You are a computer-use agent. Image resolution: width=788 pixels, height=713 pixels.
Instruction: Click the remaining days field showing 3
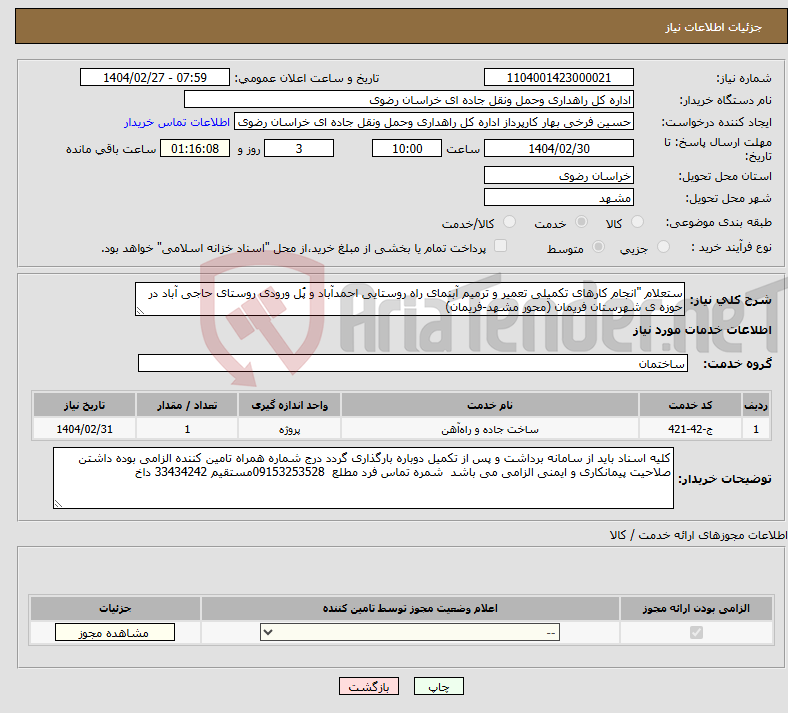(299, 148)
